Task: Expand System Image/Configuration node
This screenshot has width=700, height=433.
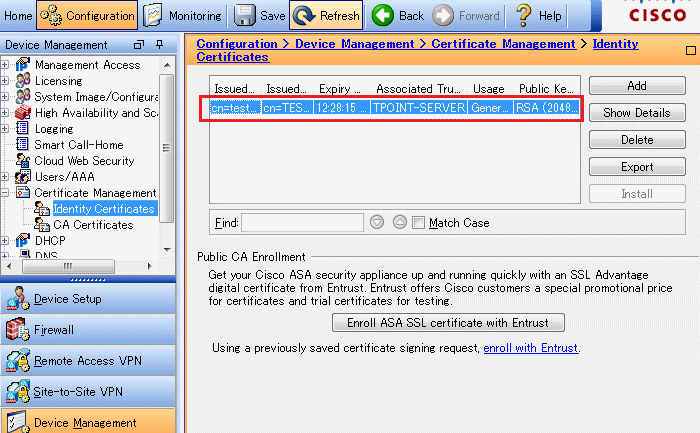Action: coord(5,96)
